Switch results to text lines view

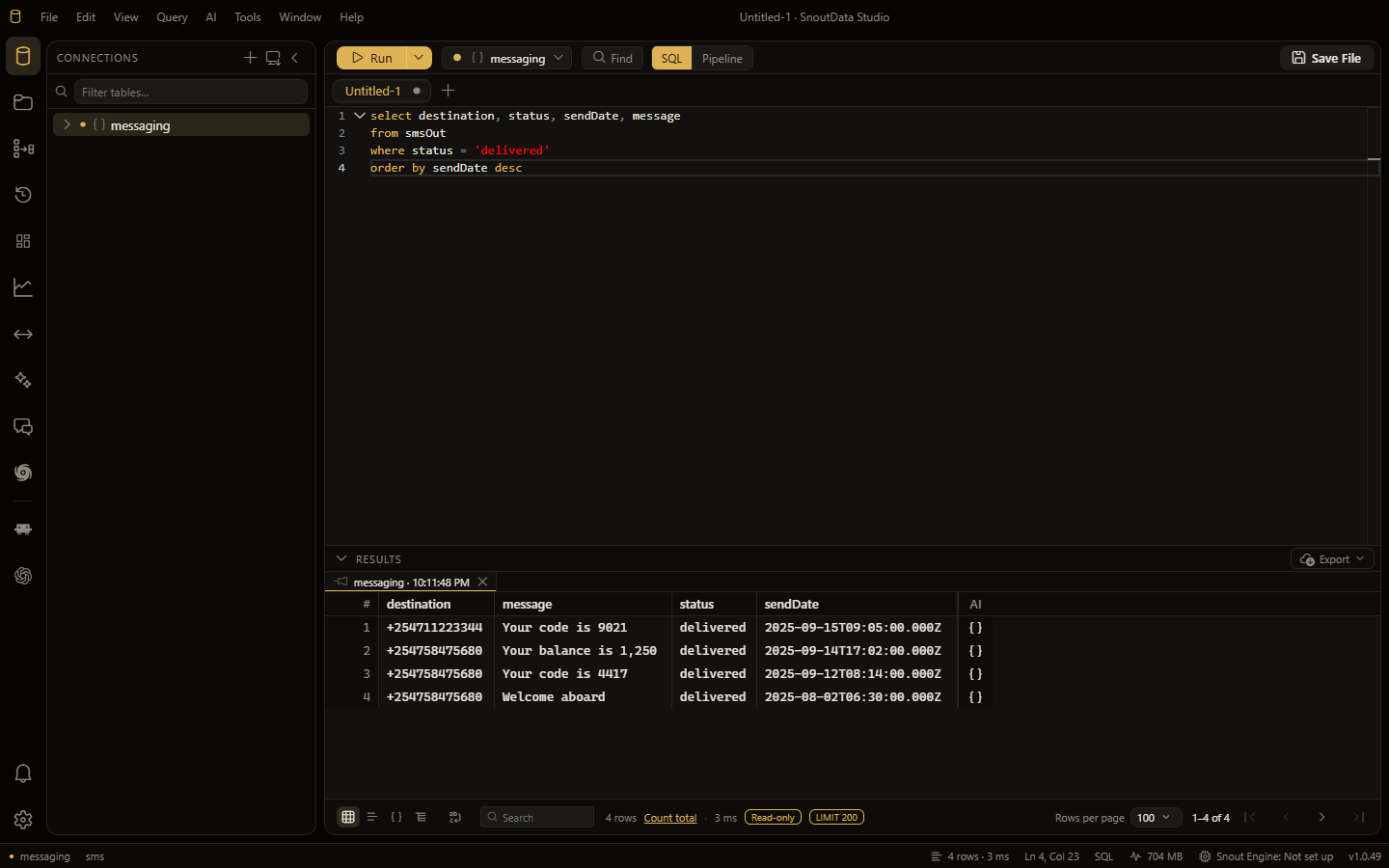[x=372, y=817]
